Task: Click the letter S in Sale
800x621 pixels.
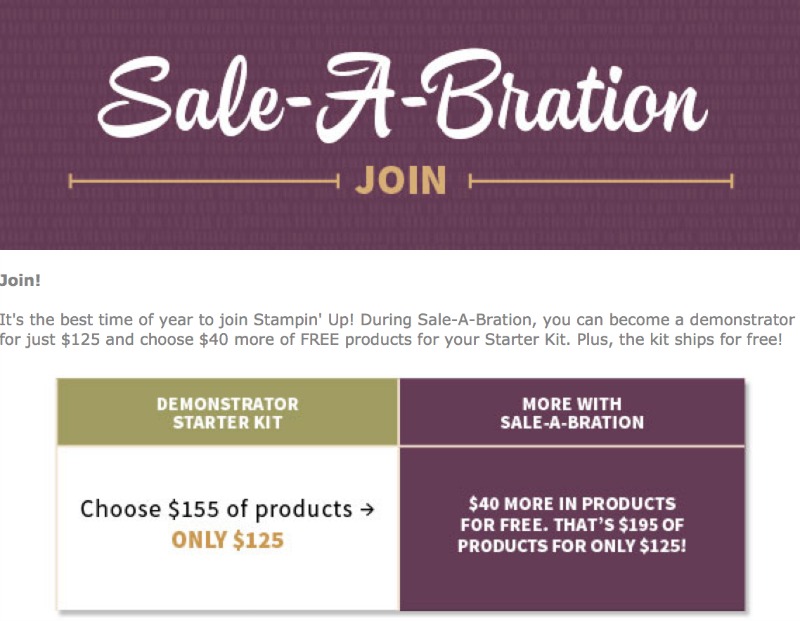Action: [x=135, y=96]
